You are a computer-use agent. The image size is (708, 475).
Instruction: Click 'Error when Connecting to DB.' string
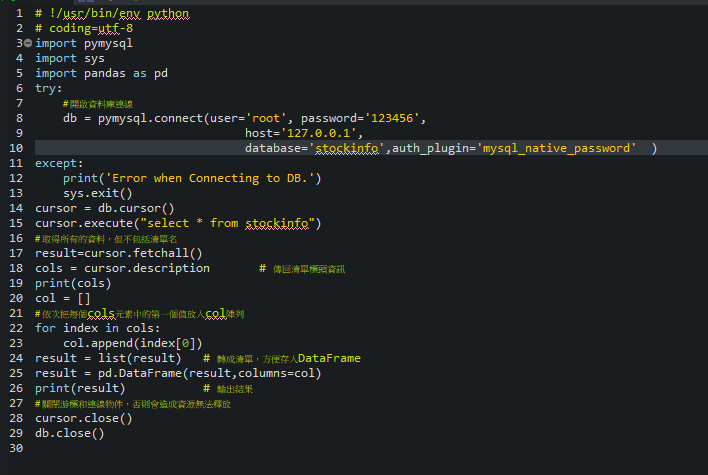tap(210, 178)
